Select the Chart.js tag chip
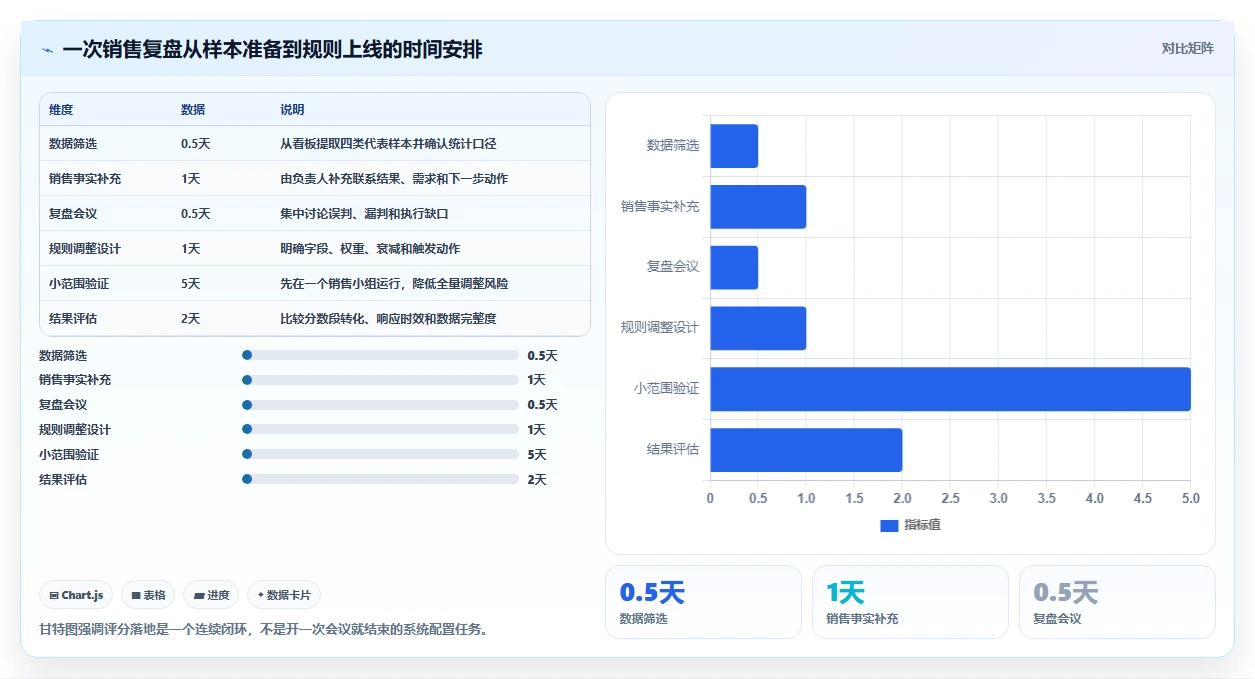The height and width of the screenshot is (679, 1255). 76,595
